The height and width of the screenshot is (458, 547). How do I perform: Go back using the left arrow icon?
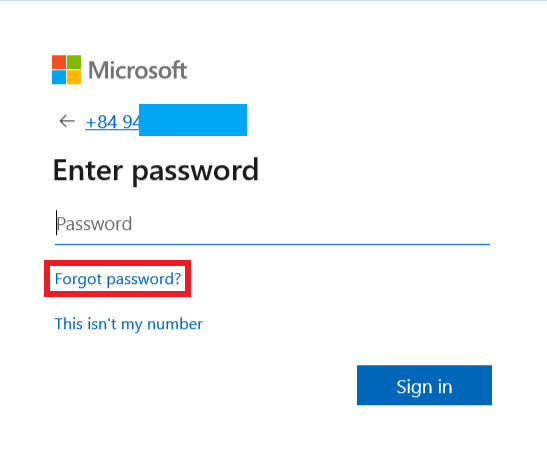coord(67,121)
